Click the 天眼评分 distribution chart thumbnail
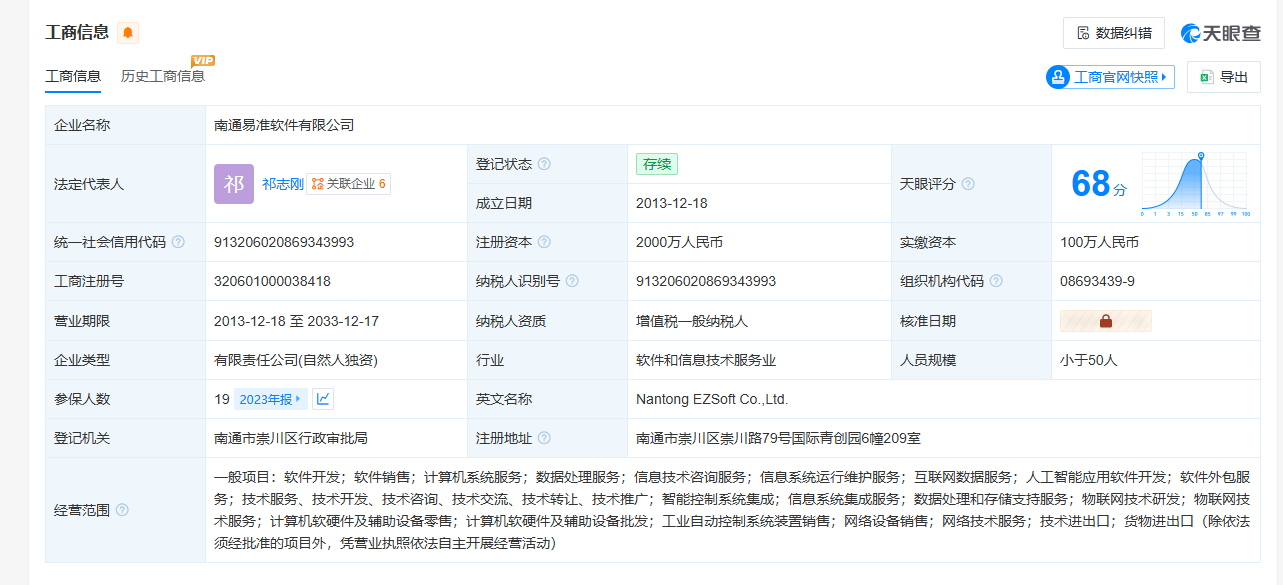The width and height of the screenshot is (1283, 585). [1195, 185]
